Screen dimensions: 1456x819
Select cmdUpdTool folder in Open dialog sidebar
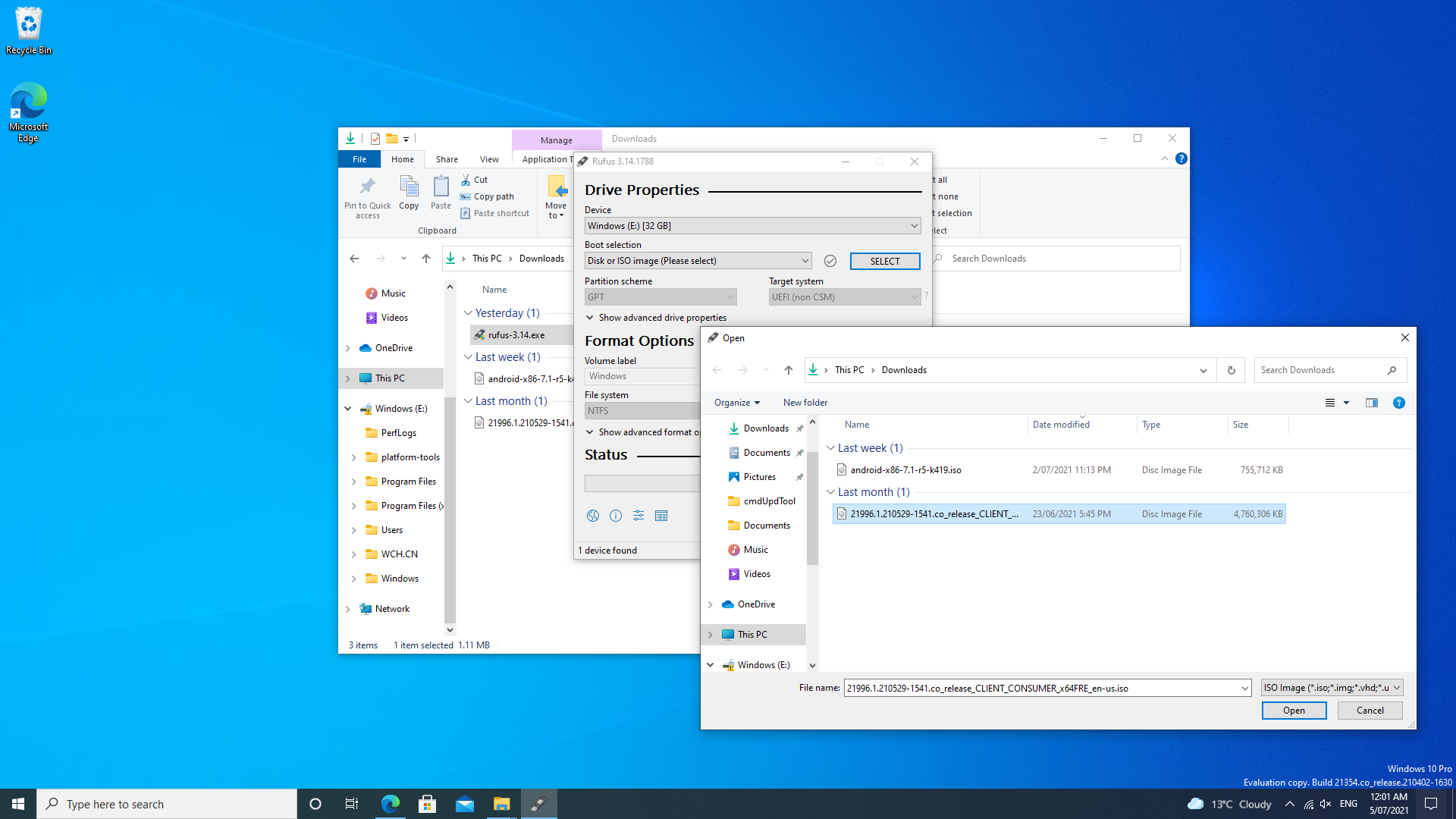[x=769, y=501]
